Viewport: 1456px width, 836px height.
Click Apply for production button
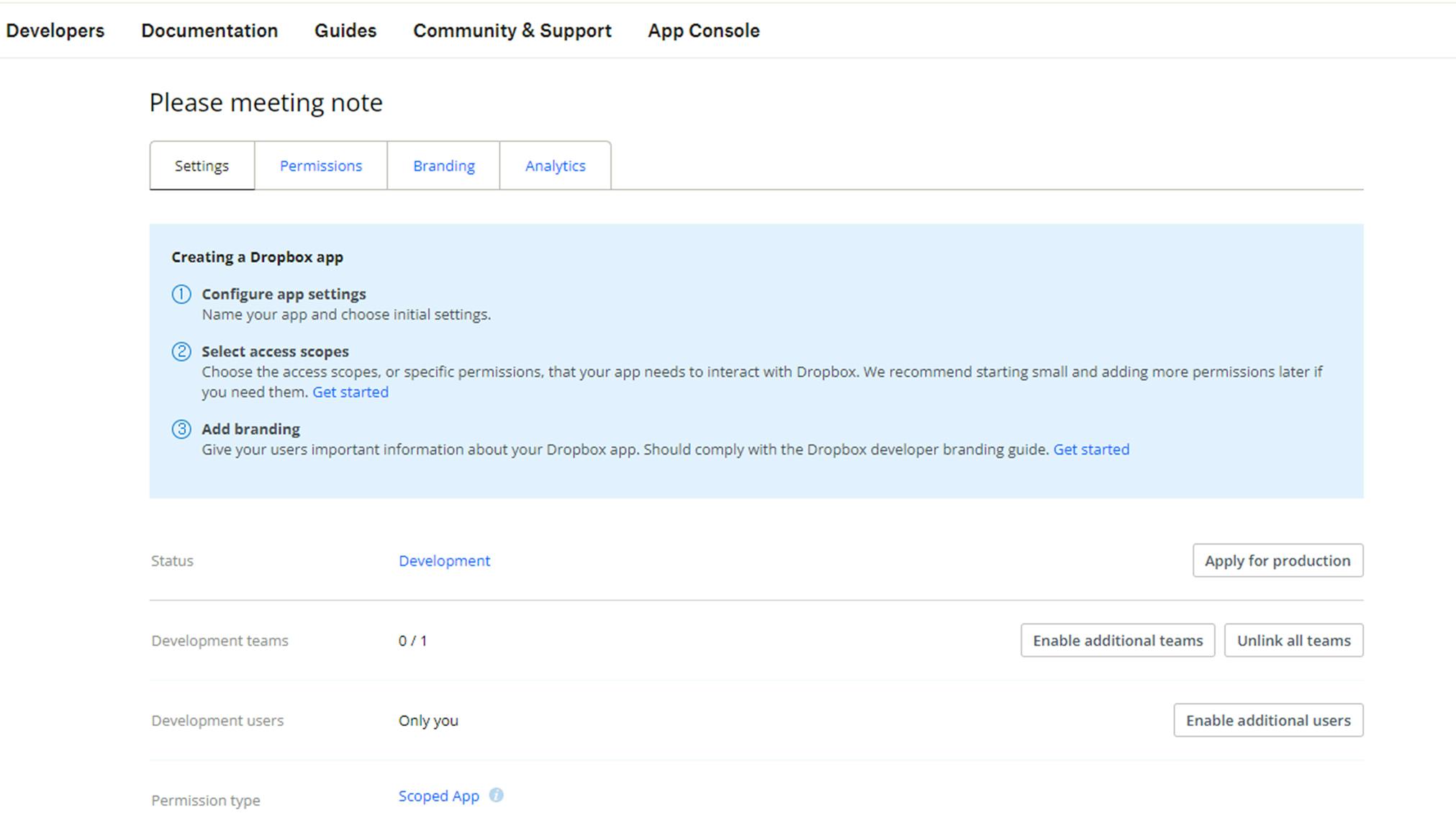click(1277, 560)
